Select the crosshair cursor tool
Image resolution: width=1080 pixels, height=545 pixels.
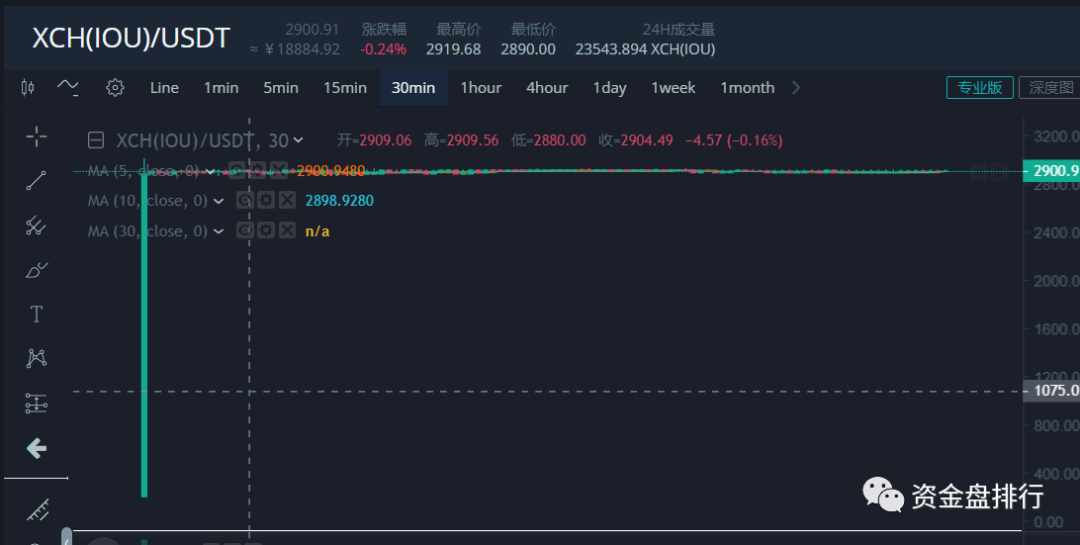[x=37, y=136]
